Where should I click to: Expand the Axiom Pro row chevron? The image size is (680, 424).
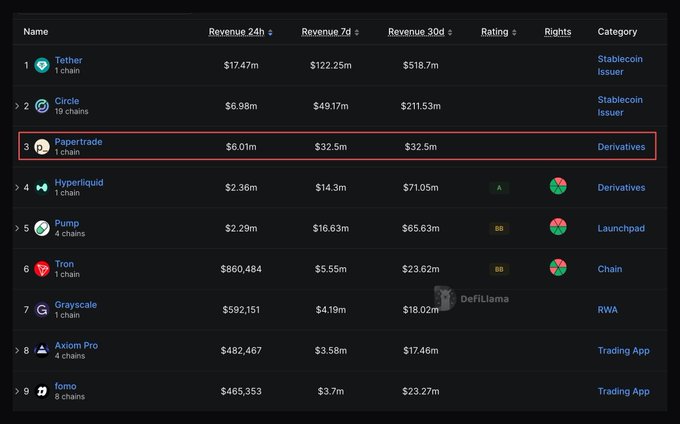pos(17,350)
